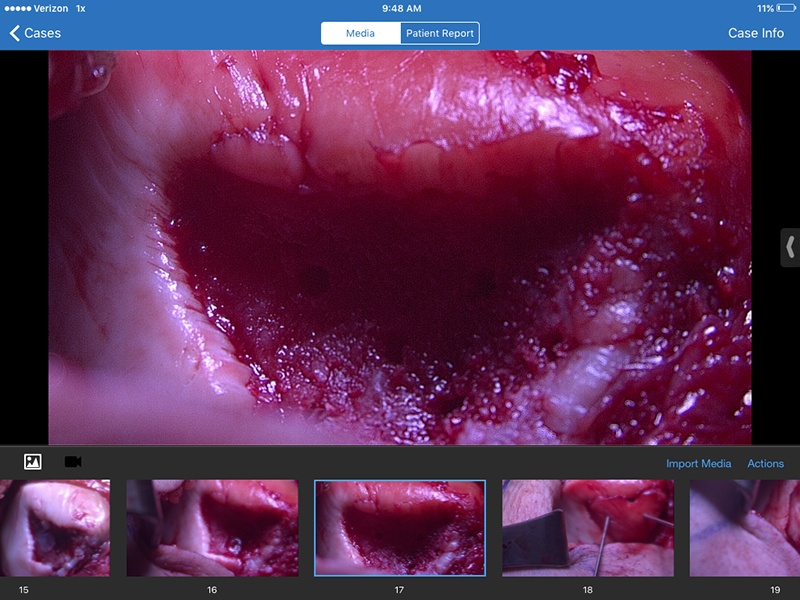Select thumbnail 19
This screenshot has height=600, width=800.
(745, 528)
